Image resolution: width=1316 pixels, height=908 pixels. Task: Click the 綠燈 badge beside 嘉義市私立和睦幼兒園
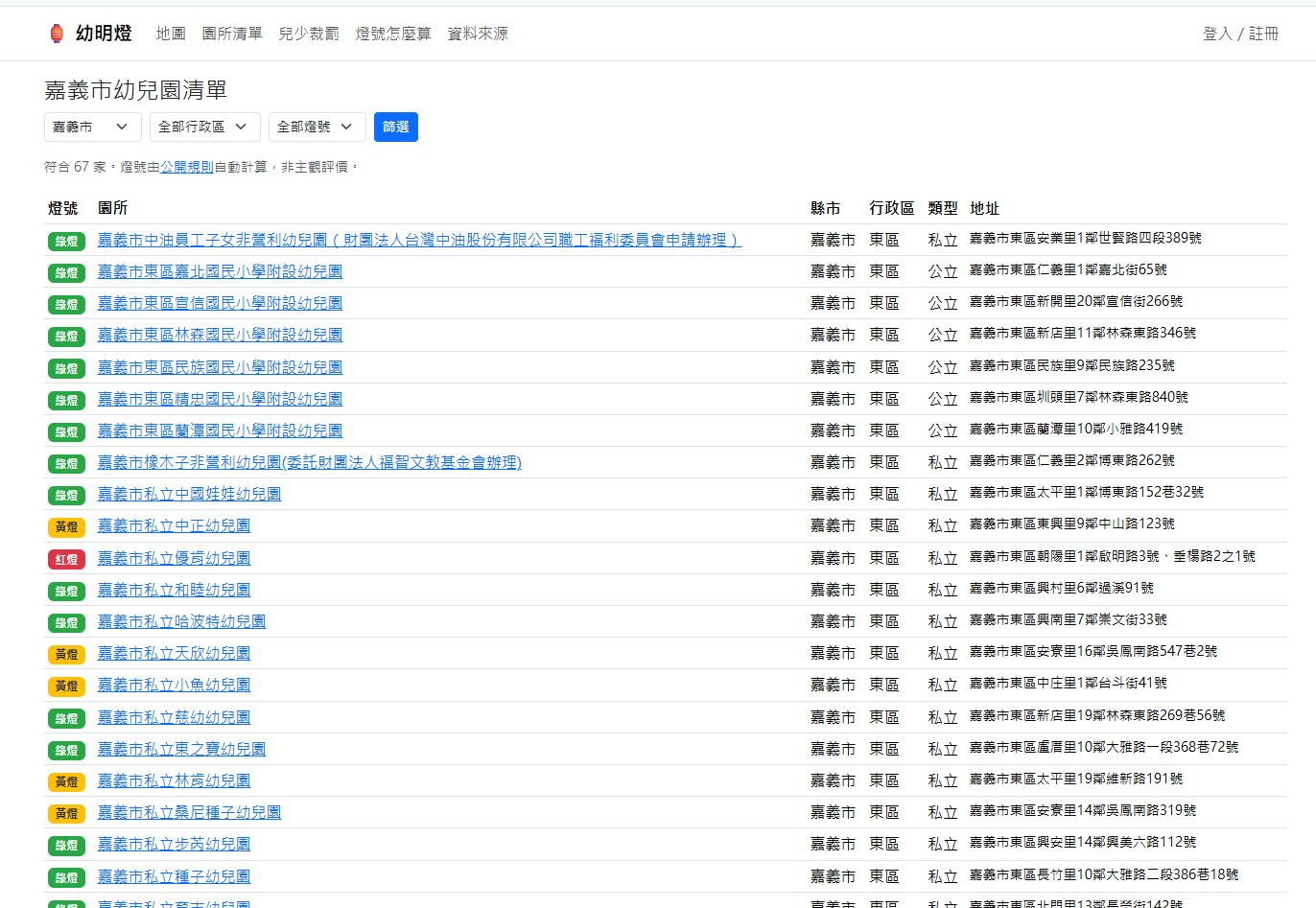[x=67, y=592]
